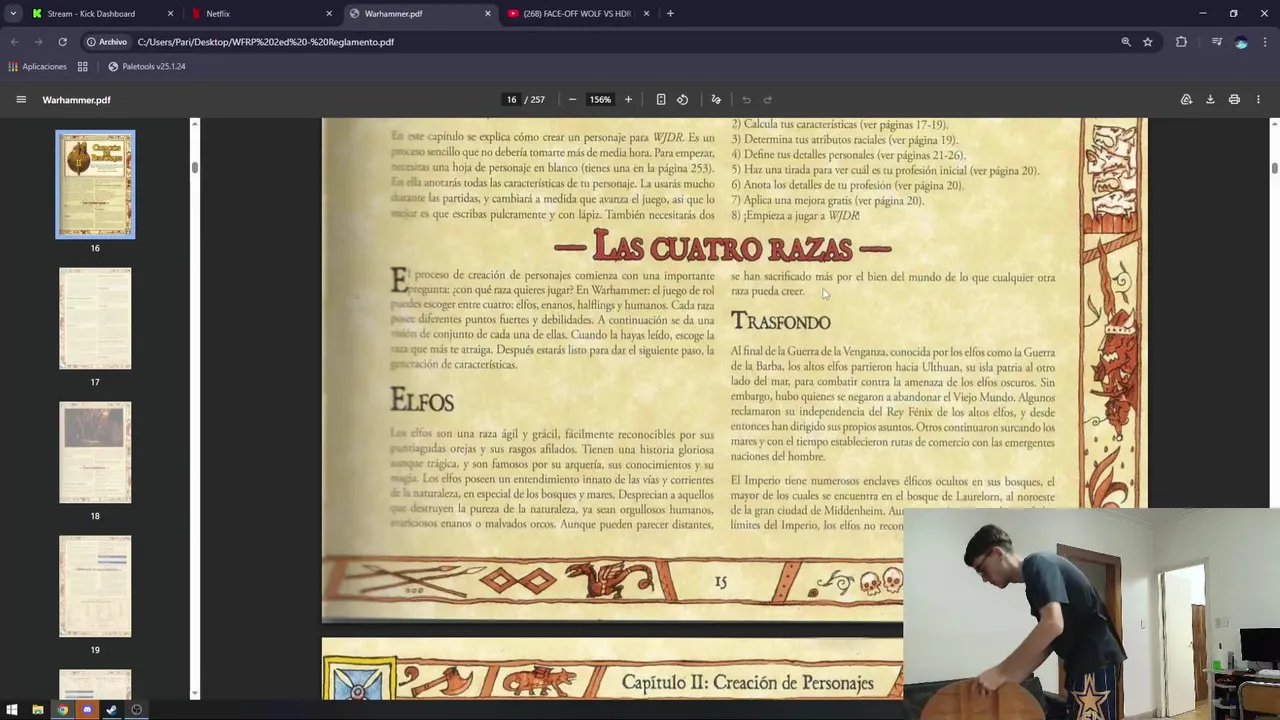1280x720 pixels.
Task: Open the media controls icon
Action: [x=1216, y=42]
